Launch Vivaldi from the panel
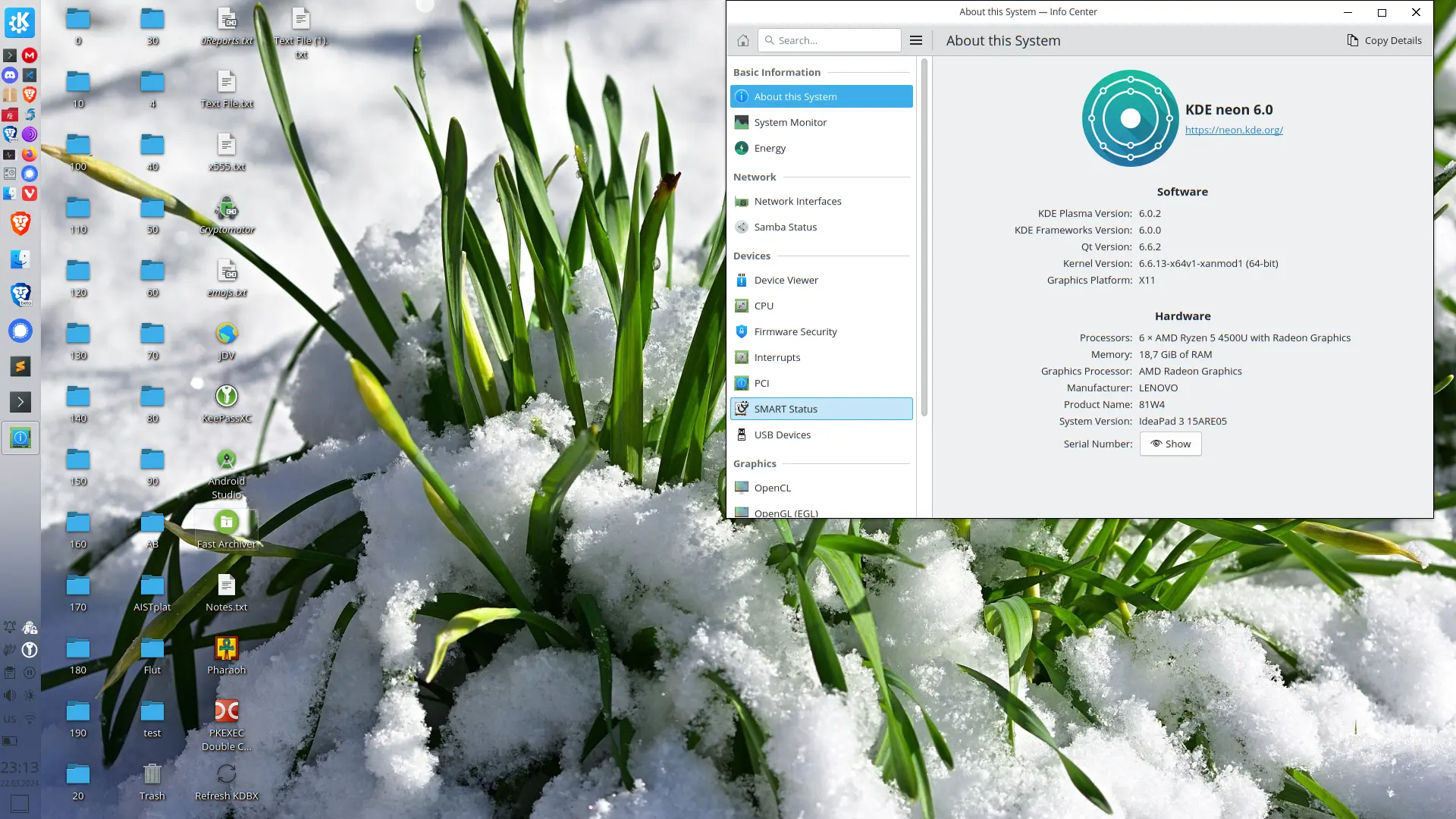 click(x=30, y=193)
